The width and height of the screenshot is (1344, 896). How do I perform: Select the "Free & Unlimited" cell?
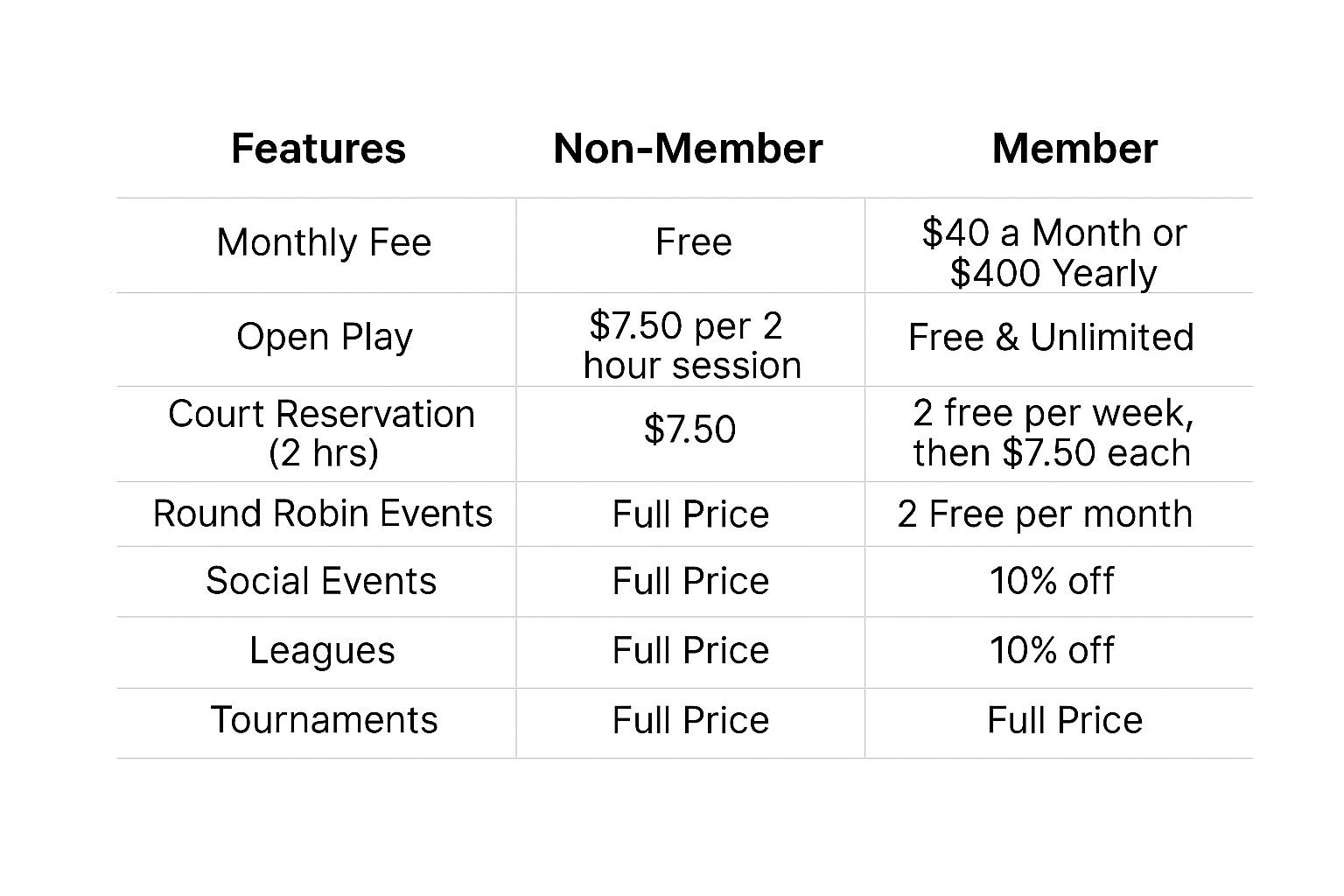click(x=1051, y=337)
